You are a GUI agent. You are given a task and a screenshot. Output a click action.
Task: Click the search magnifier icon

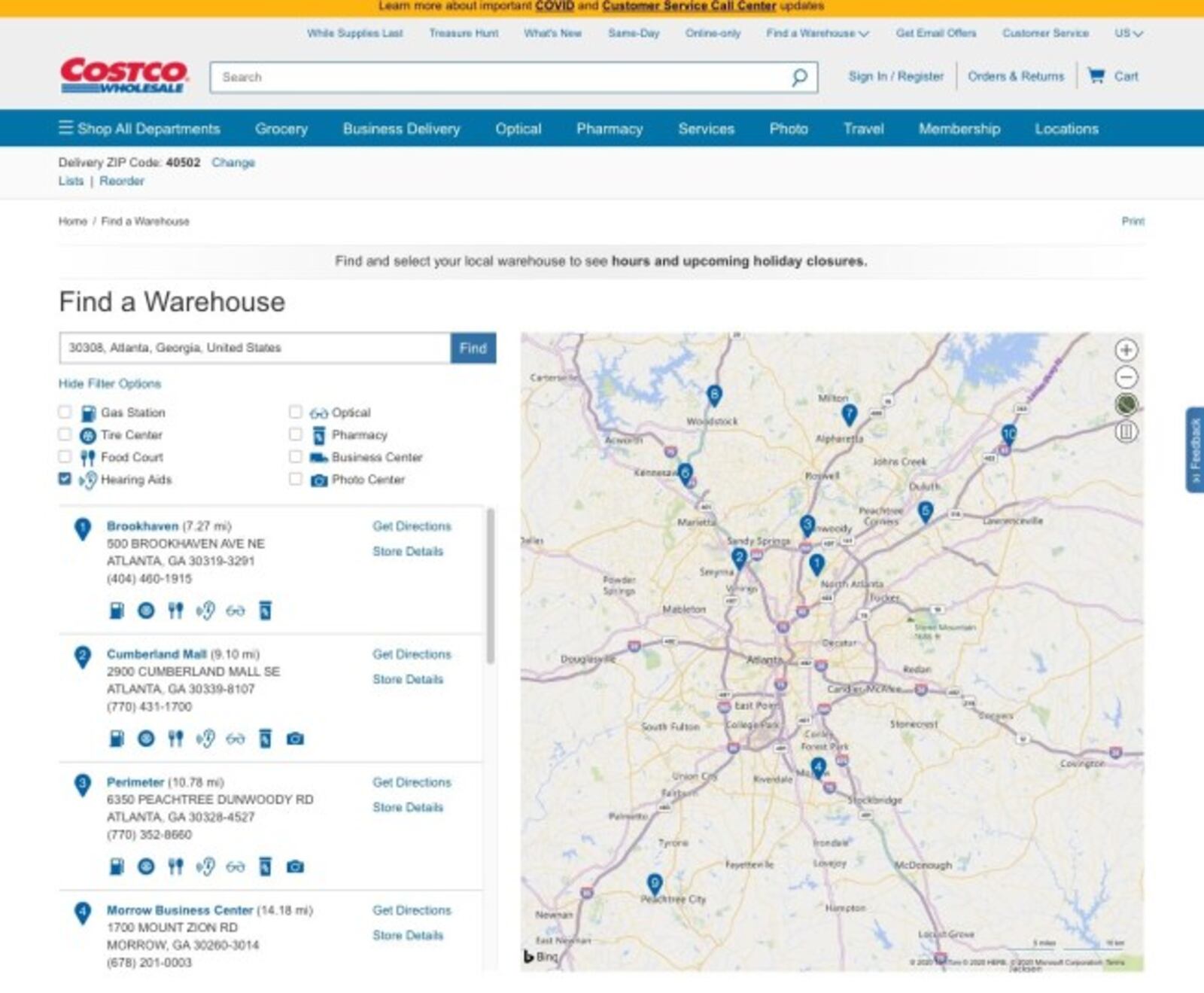(799, 77)
